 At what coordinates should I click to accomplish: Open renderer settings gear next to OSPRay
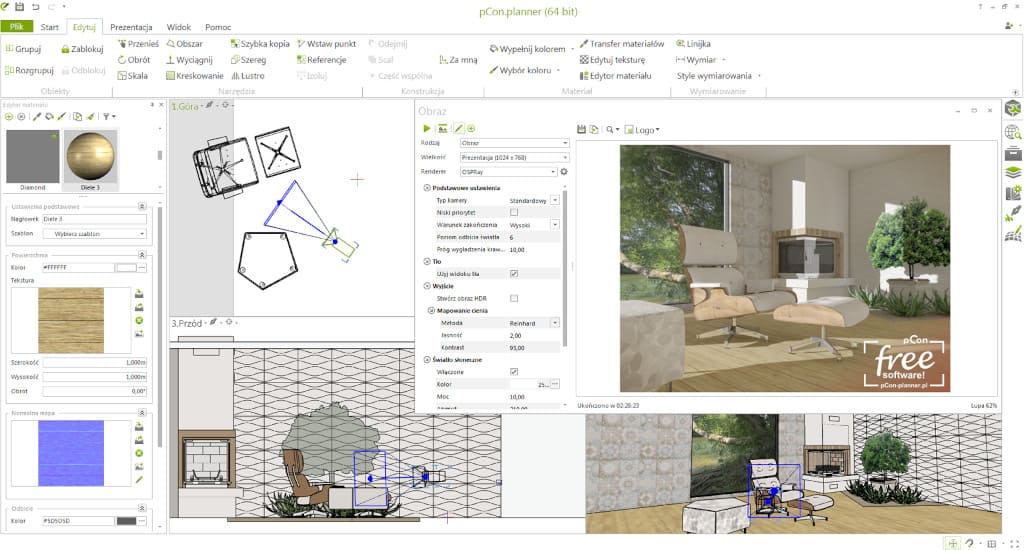(564, 172)
